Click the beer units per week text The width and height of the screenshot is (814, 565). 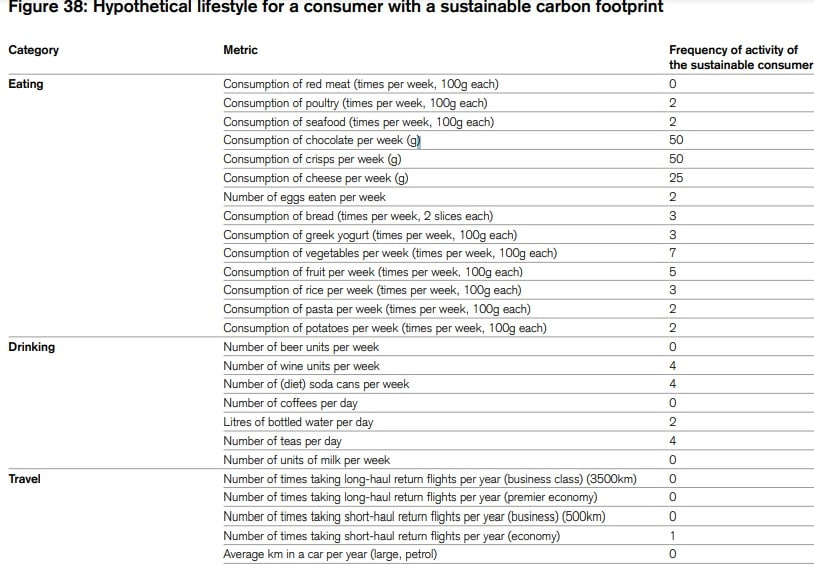[301, 347]
